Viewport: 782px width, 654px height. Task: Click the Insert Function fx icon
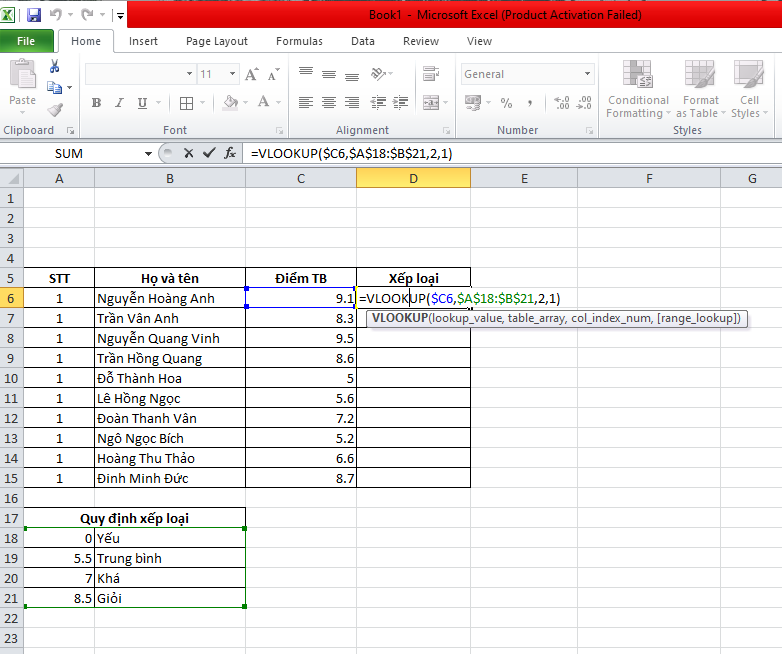click(230, 153)
